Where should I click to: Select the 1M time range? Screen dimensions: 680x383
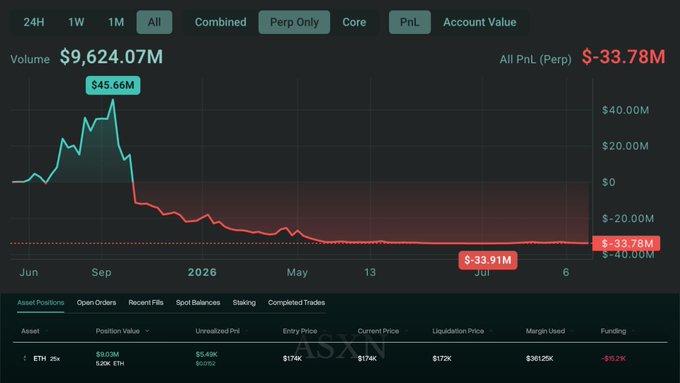(x=116, y=22)
